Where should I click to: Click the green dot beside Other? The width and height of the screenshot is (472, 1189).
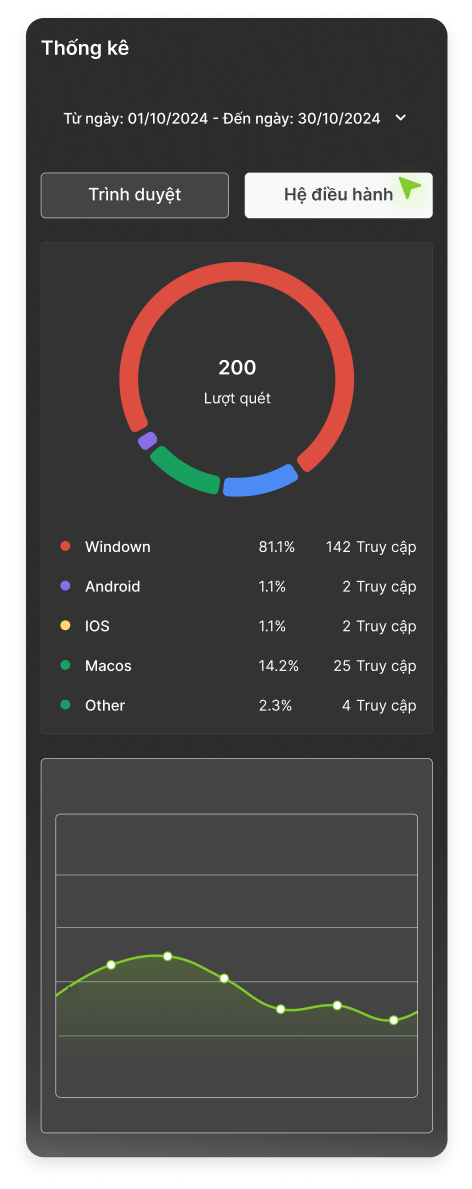point(65,704)
